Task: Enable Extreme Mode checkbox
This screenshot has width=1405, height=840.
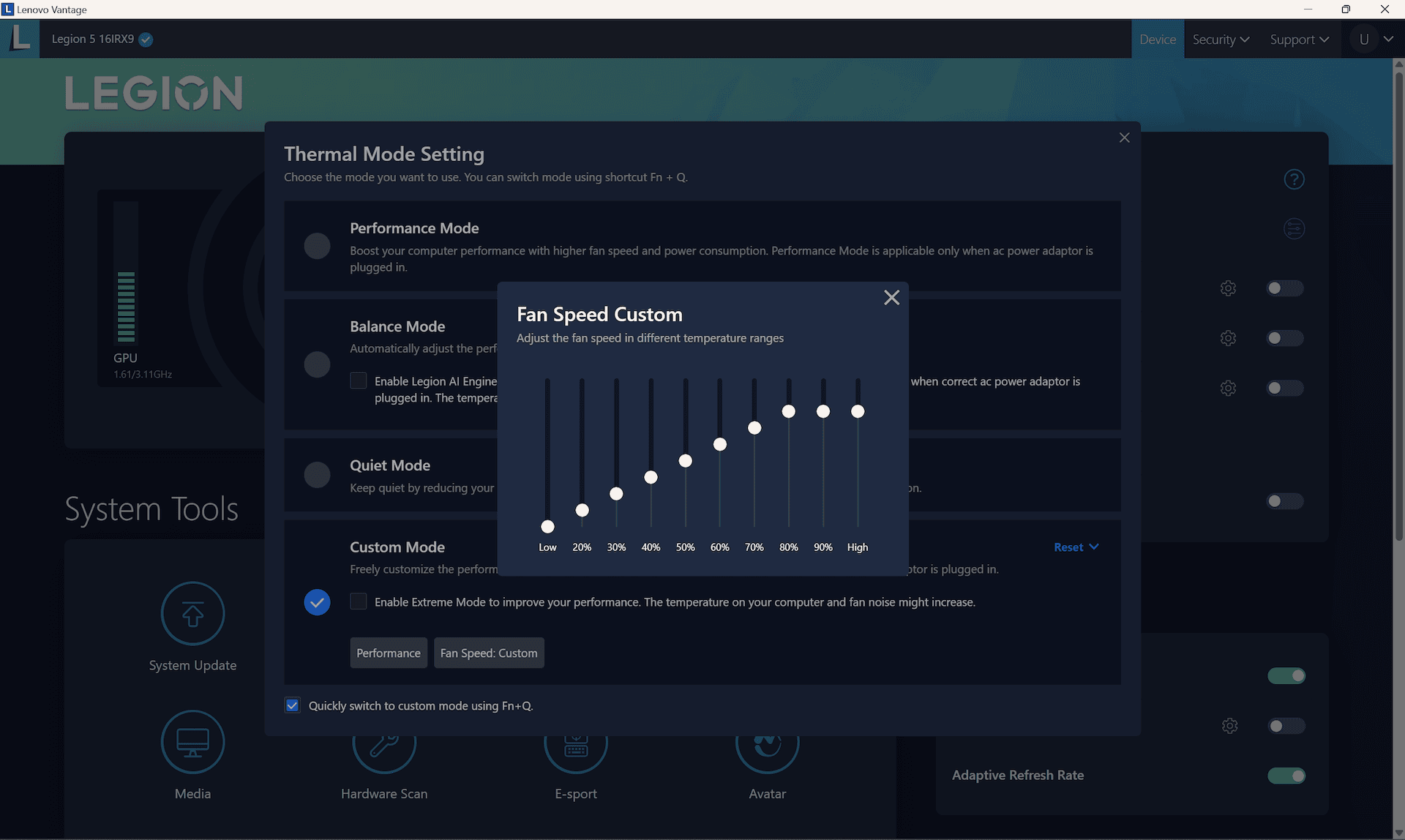Action: click(x=357, y=602)
